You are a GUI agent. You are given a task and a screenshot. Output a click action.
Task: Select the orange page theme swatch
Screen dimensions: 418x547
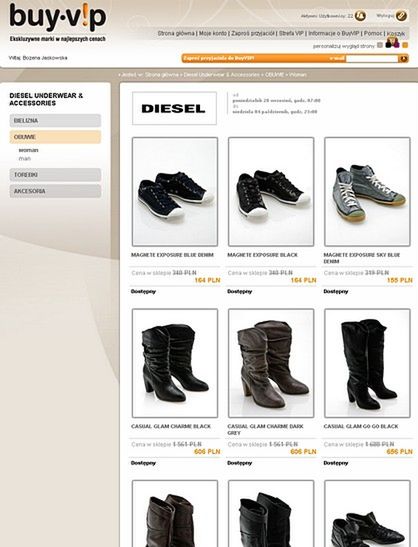click(x=405, y=45)
